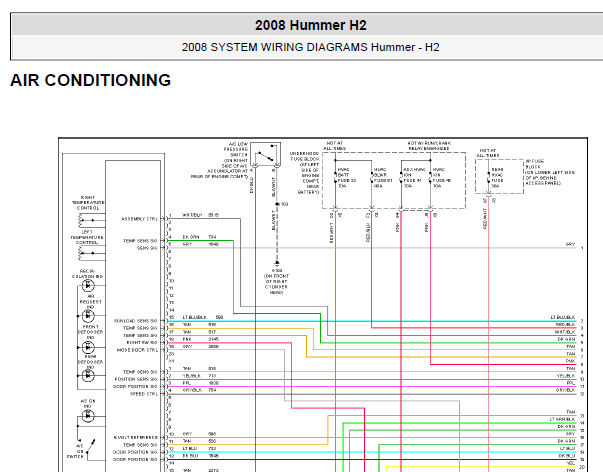Image resolution: width=603 pixels, height=472 pixels.
Task: Select the UNDERHOOD FUSE BLOCK label
Action: coord(305,173)
